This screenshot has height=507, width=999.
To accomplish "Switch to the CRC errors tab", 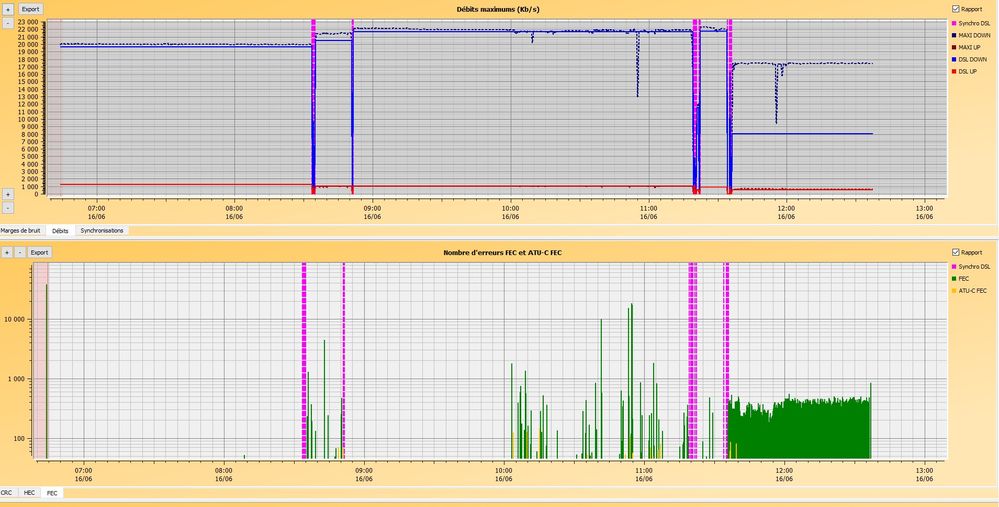I will [x=8, y=493].
